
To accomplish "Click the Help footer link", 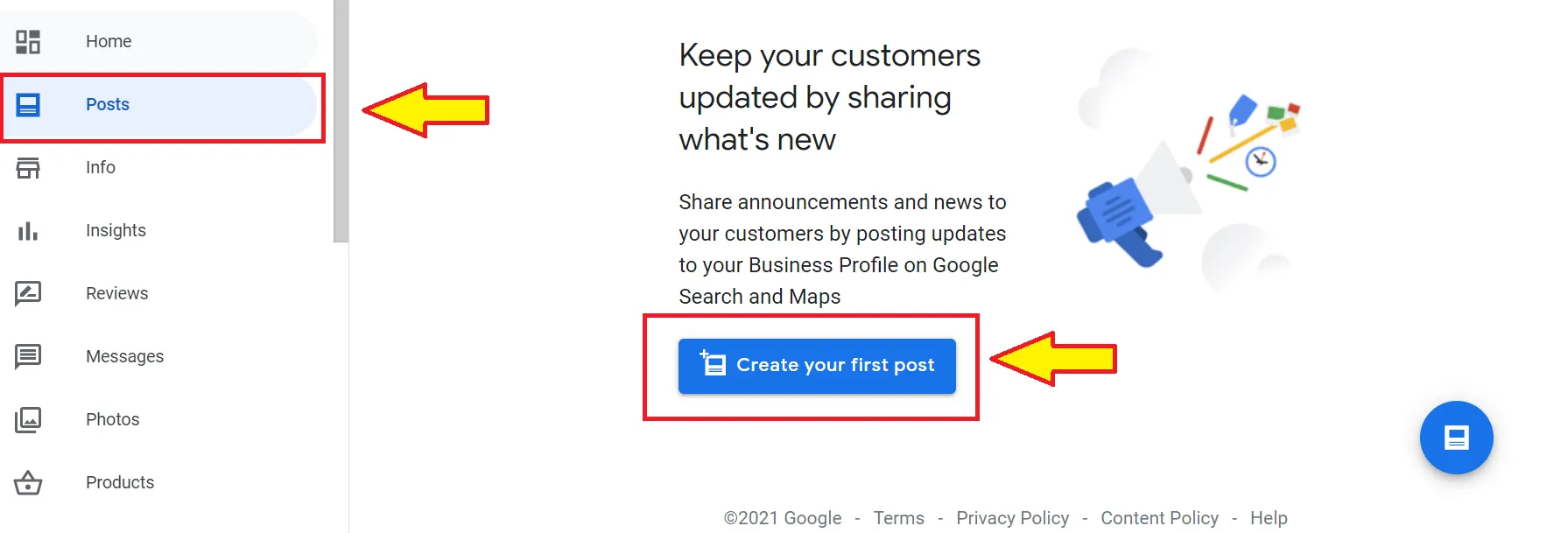I will coord(1269,518).
